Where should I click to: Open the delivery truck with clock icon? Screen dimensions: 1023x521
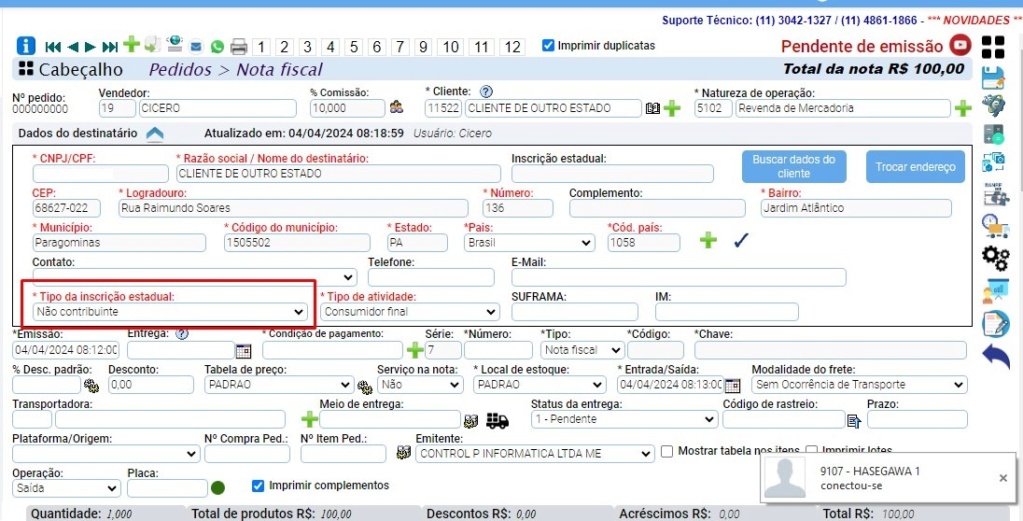tap(995, 226)
